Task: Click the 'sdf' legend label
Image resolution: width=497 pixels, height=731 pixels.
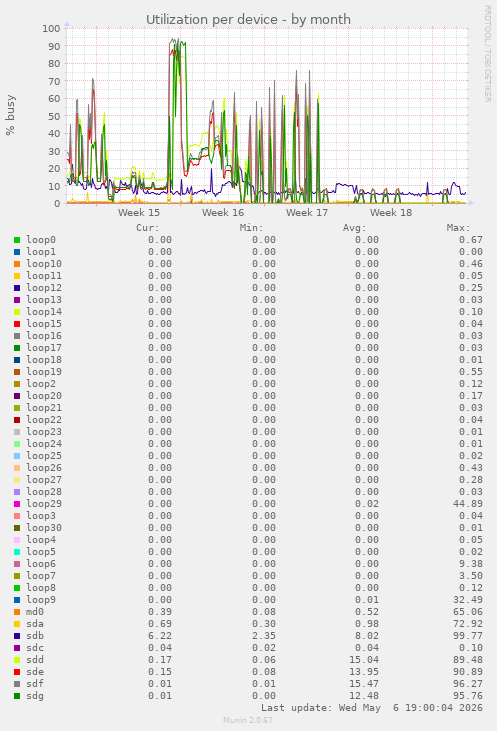Action: 35,684
